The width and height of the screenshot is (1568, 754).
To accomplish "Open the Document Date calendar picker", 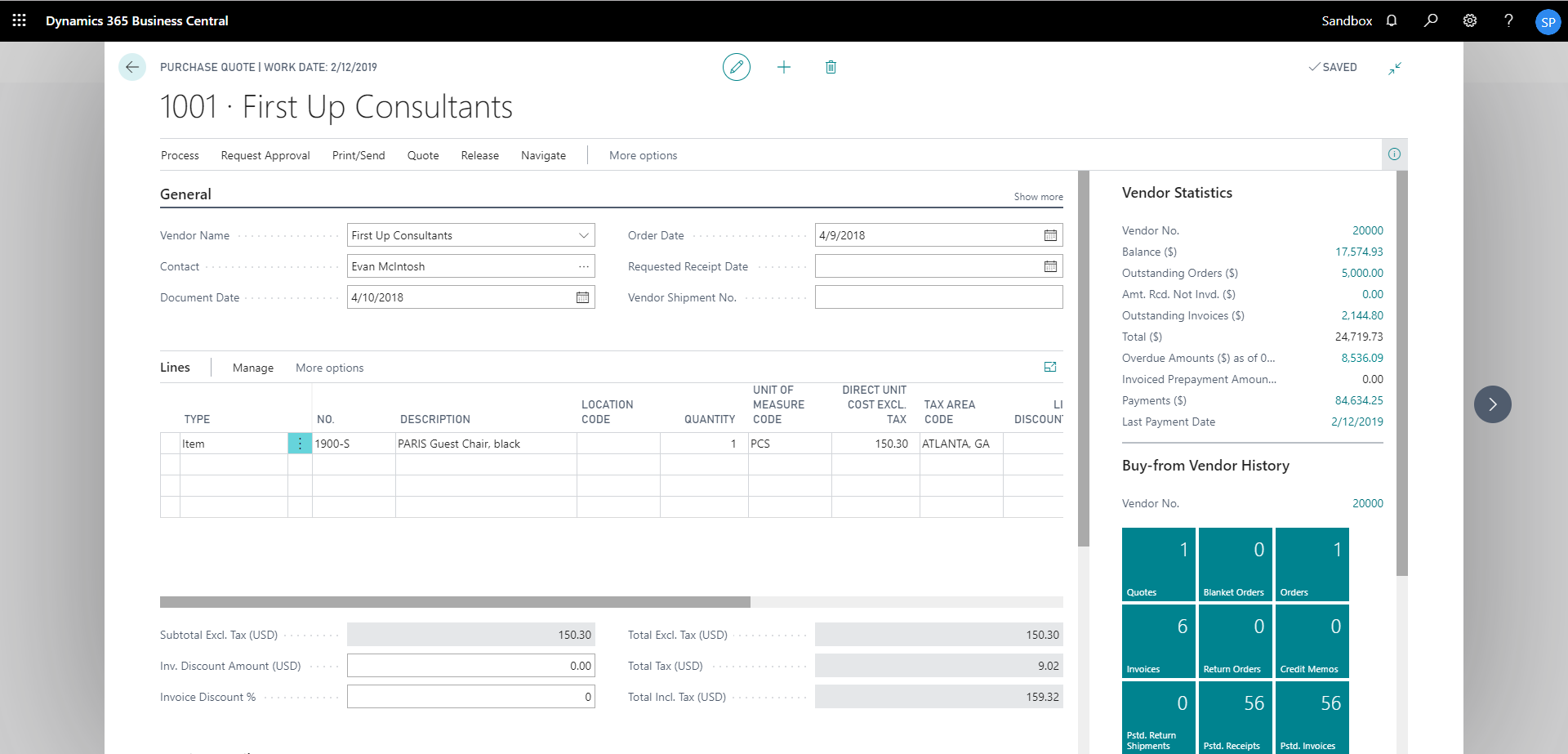I will click(582, 297).
